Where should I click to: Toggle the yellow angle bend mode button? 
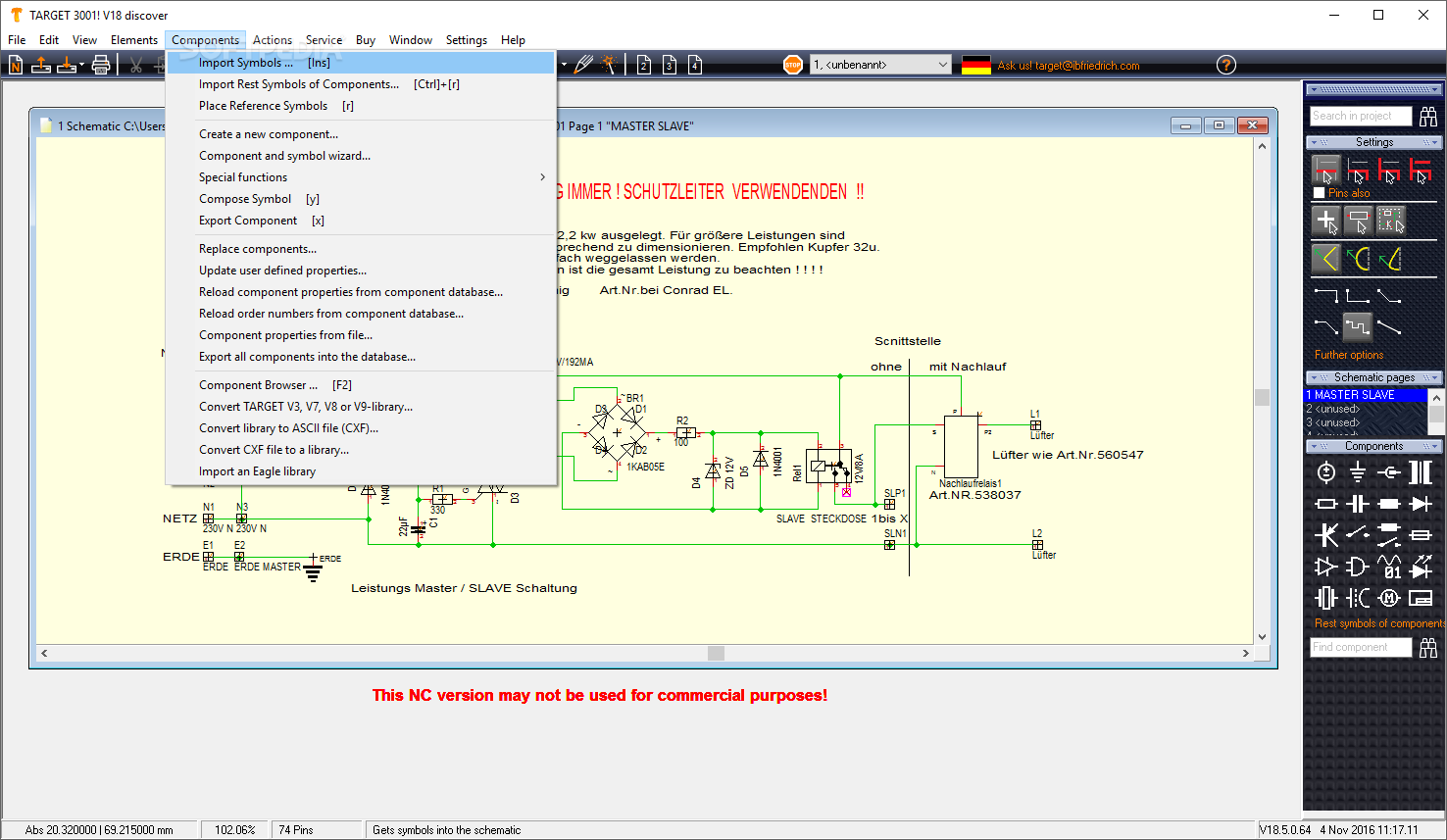pyautogui.click(x=1326, y=259)
